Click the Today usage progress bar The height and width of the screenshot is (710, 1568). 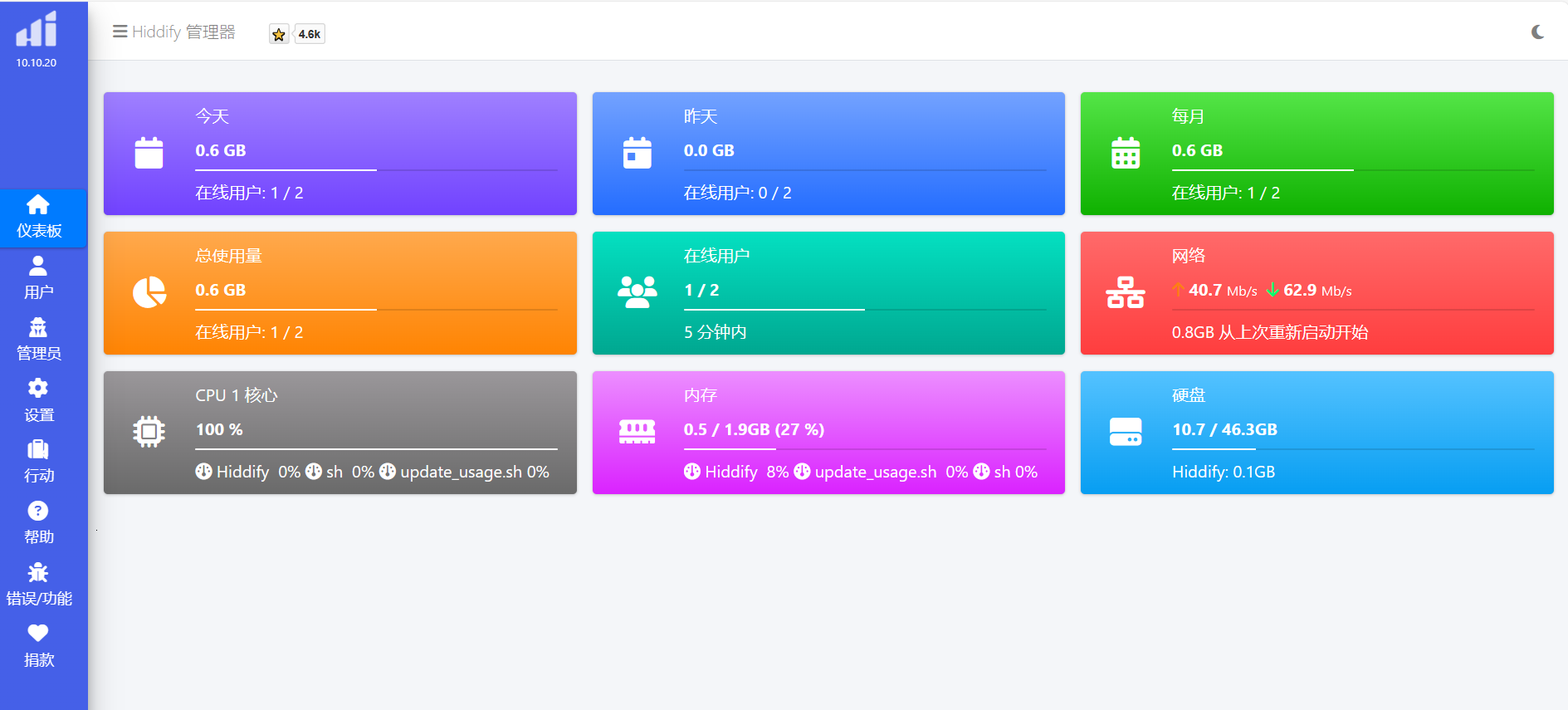[376, 170]
